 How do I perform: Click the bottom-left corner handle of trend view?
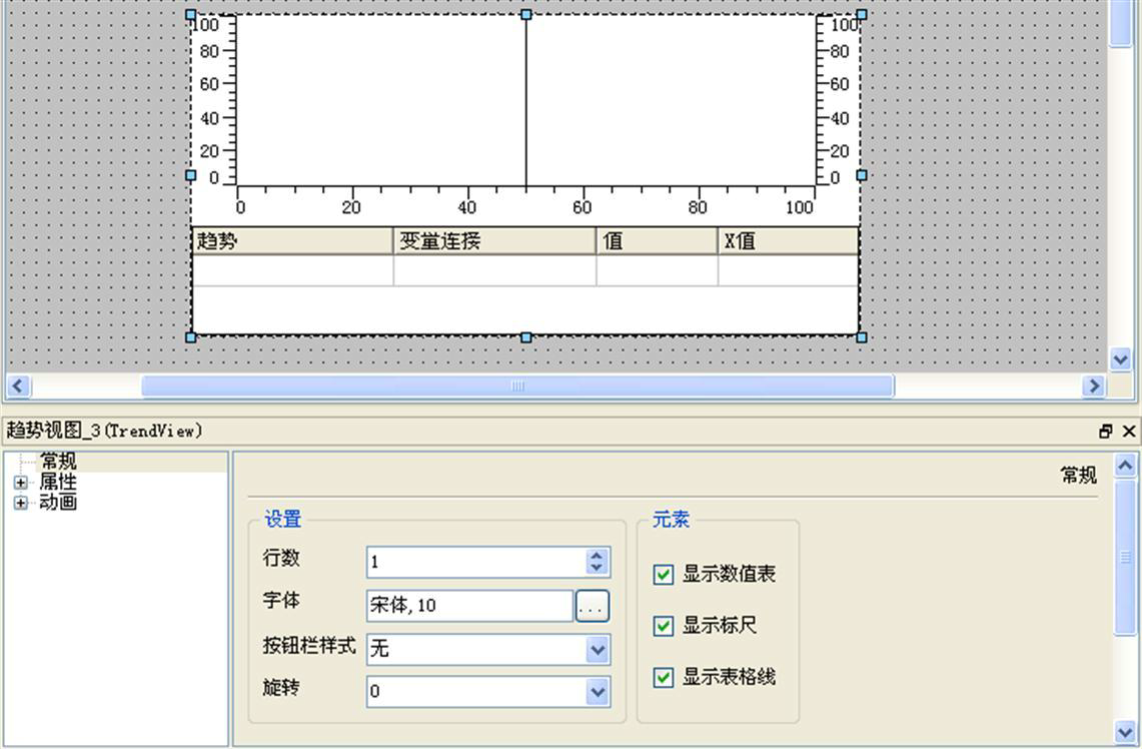point(191,337)
